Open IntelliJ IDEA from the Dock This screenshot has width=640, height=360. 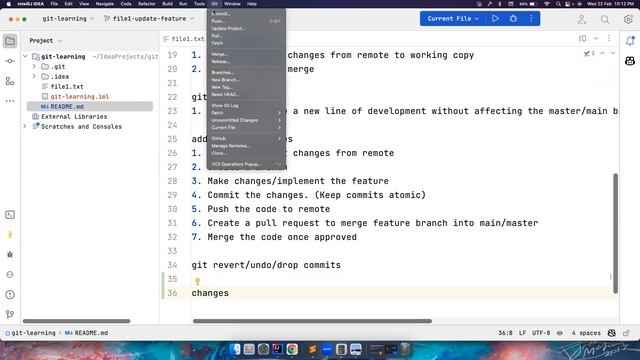(x=278, y=349)
